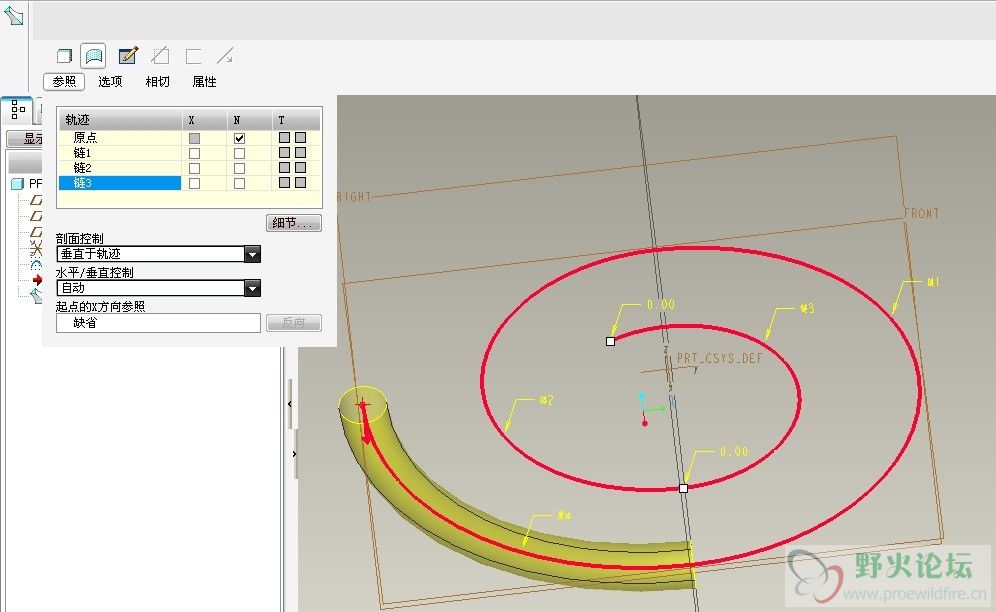Enable the X checkbox for 链3
Viewport: 996px width, 612px height.
point(194,183)
